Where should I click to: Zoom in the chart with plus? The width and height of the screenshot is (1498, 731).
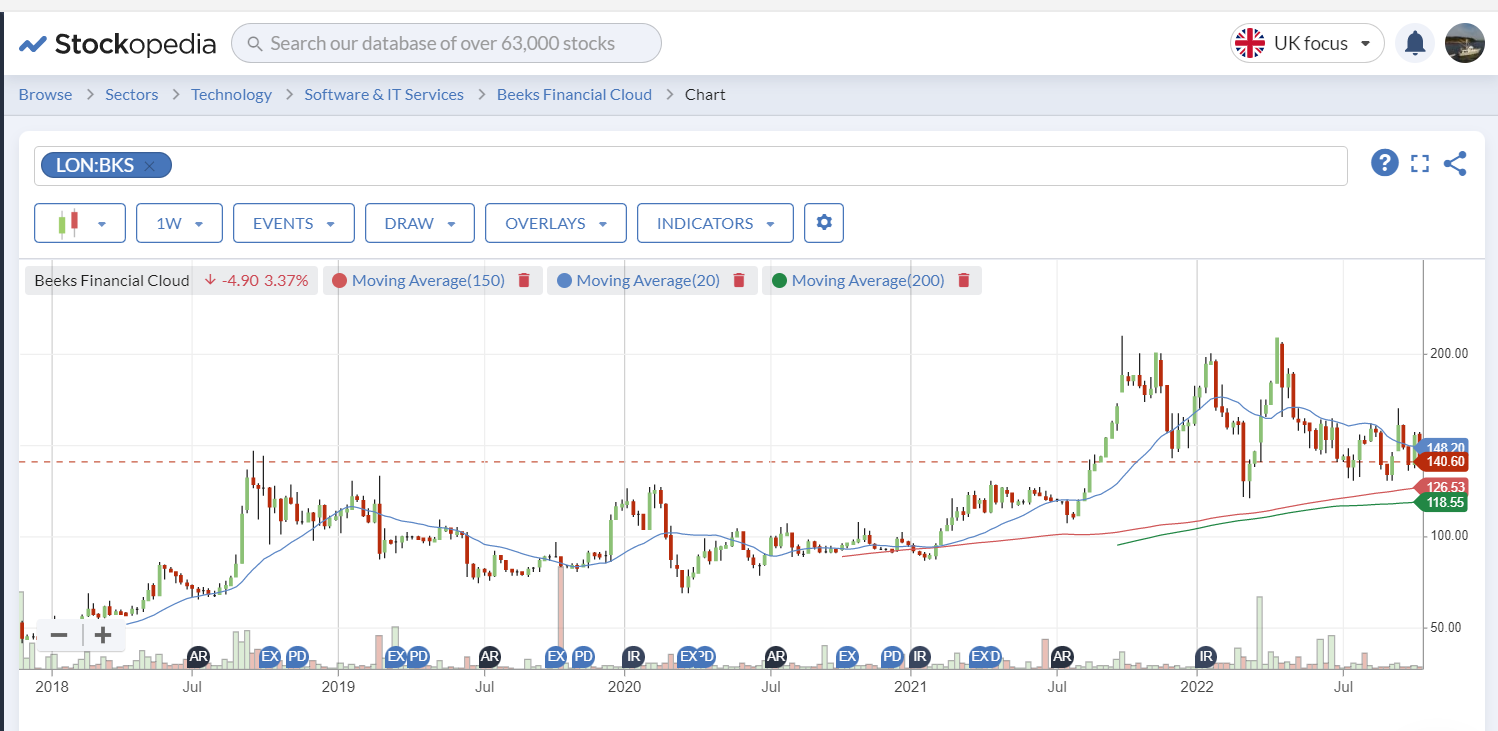[103, 635]
